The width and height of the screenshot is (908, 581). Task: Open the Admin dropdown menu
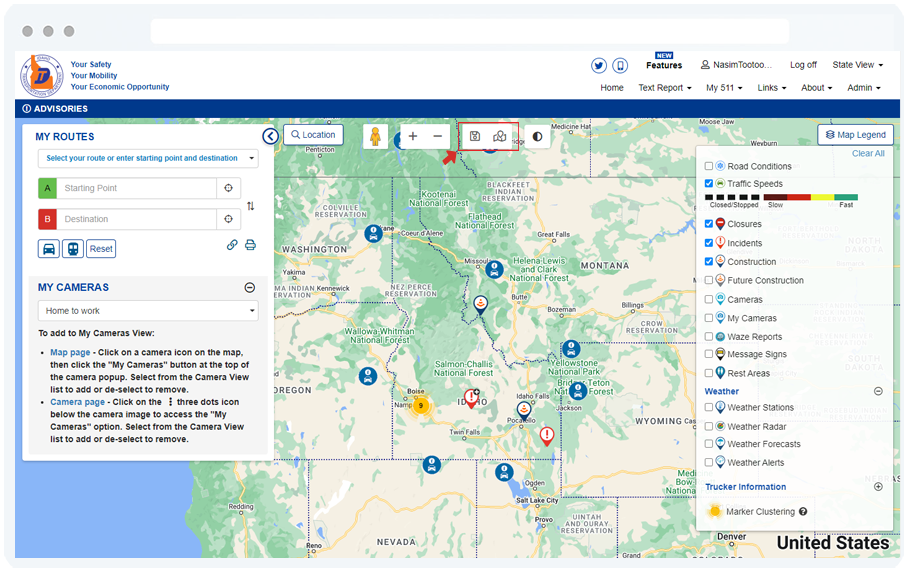[x=863, y=87]
